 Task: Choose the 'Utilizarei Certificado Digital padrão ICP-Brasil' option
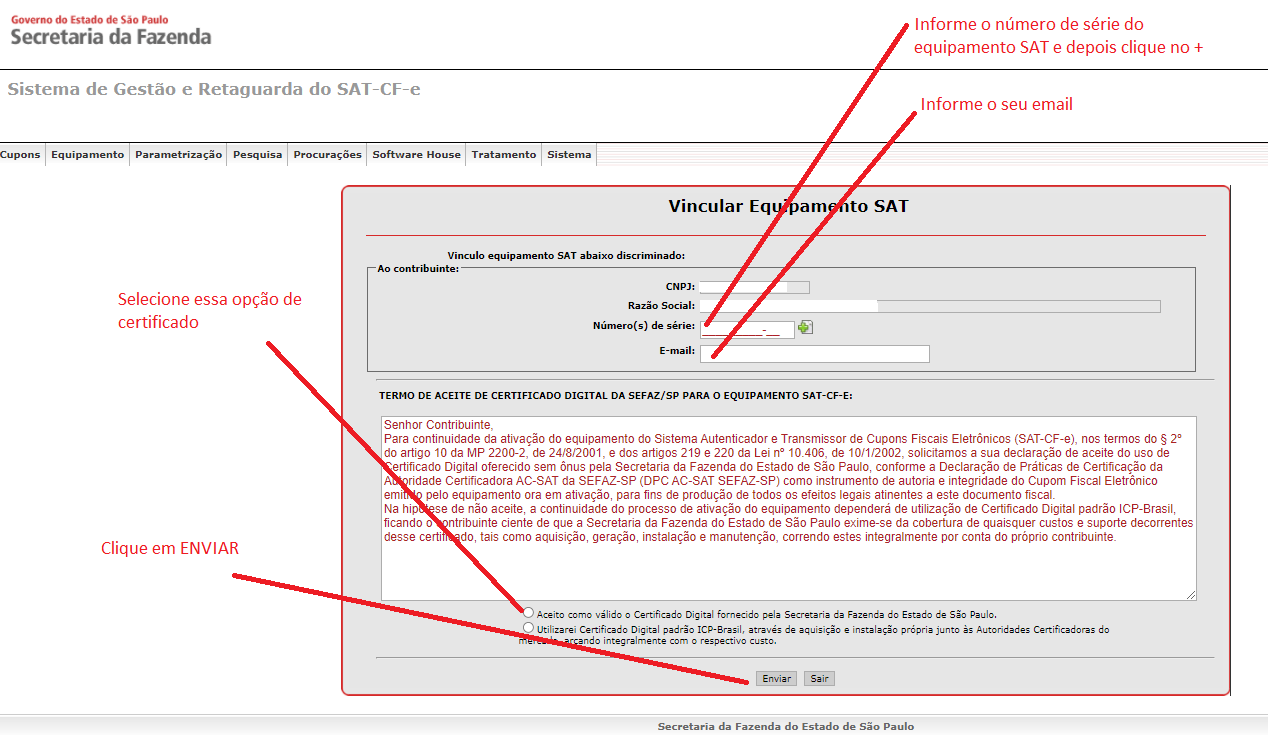(x=528, y=628)
